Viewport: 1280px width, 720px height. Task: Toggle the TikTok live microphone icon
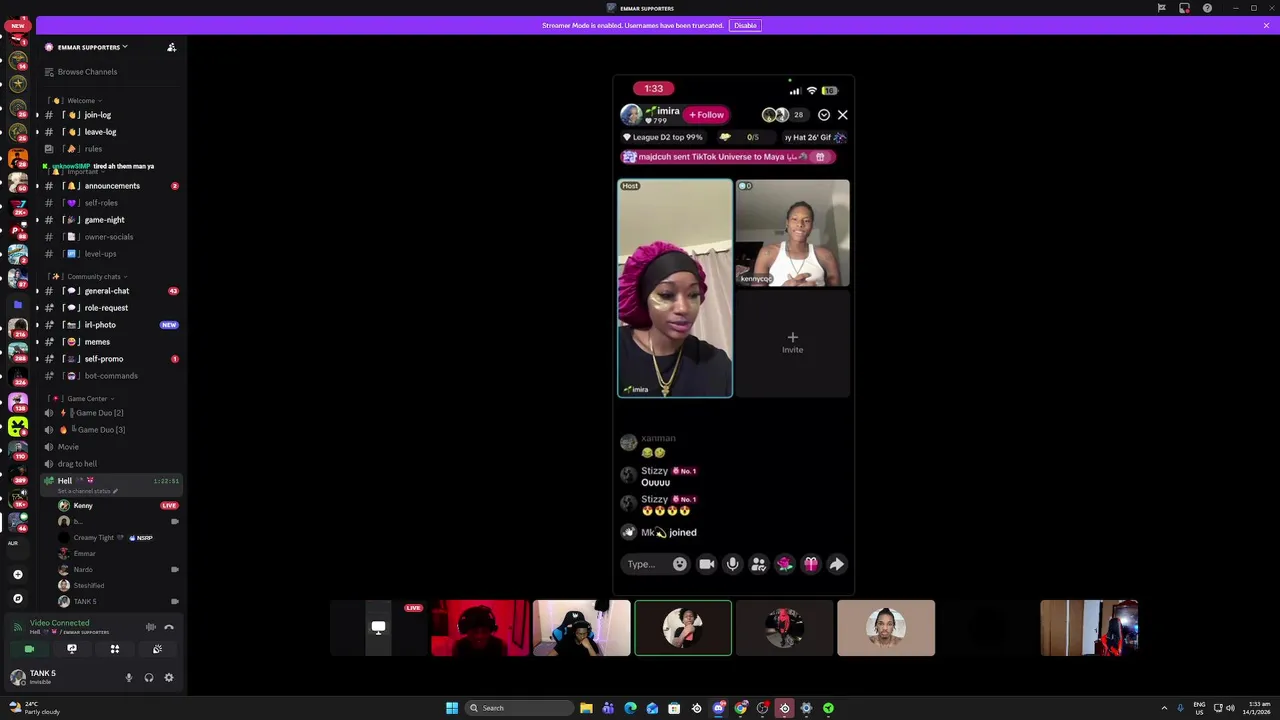[x=733, y=564]
